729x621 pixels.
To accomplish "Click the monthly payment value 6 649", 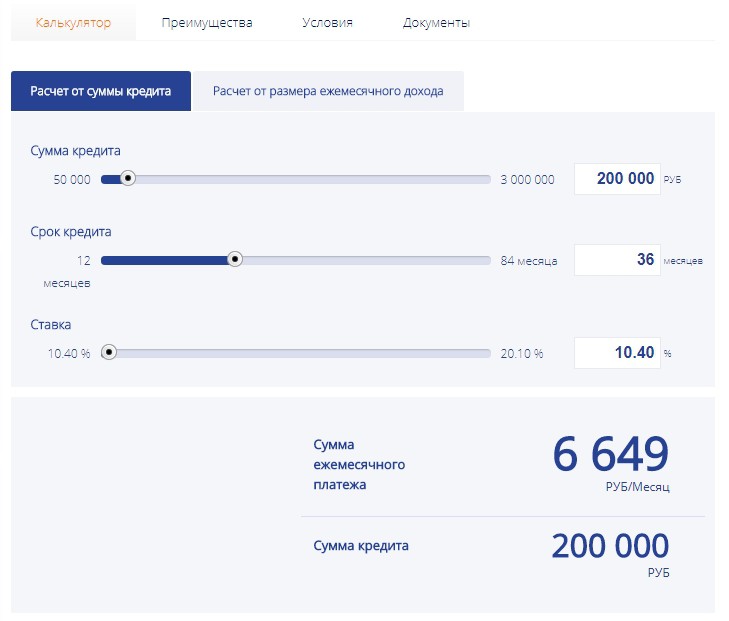I will (x=610, y=455).
